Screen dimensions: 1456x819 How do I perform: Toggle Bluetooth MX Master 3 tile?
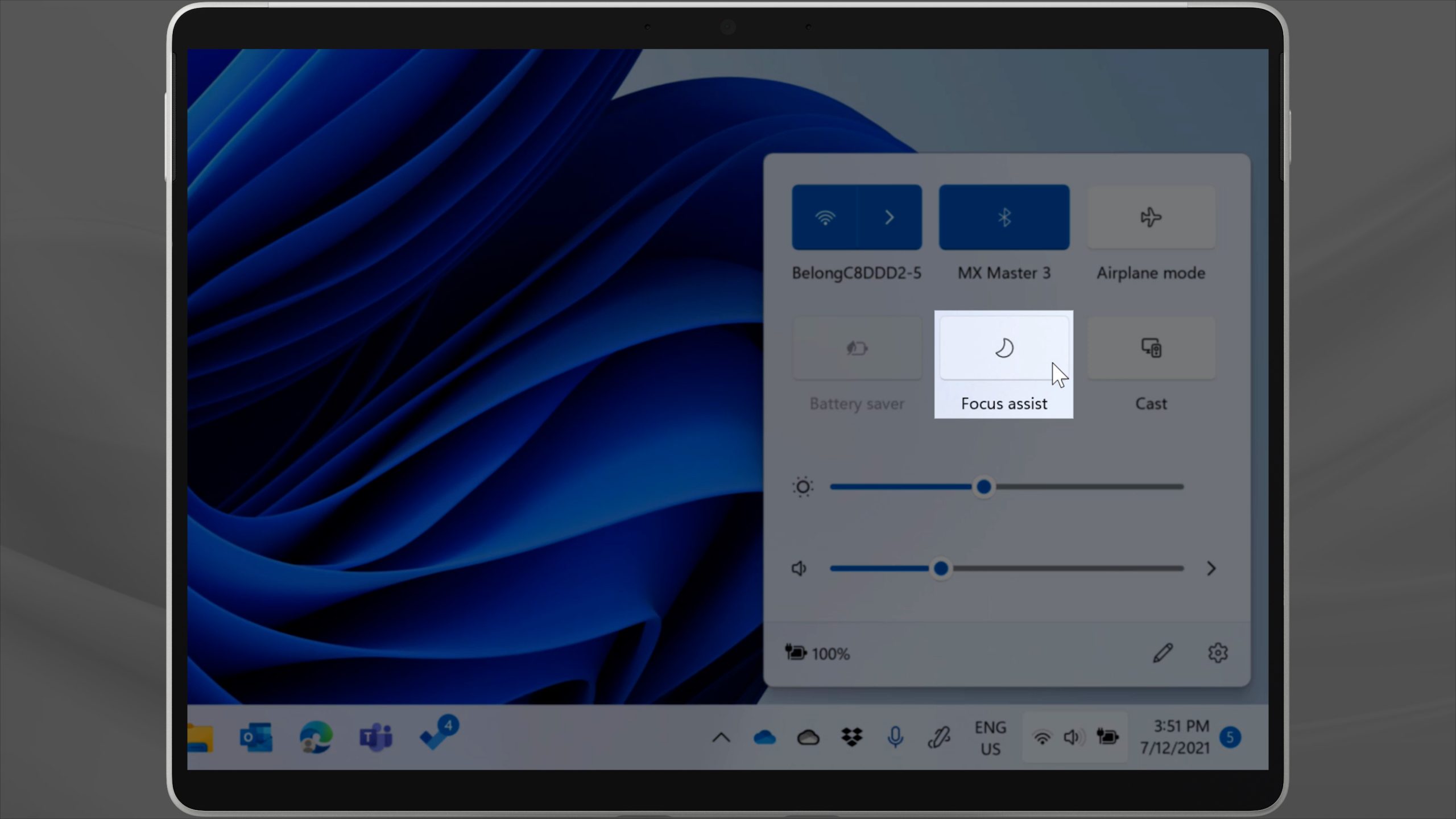(1004, 217)
